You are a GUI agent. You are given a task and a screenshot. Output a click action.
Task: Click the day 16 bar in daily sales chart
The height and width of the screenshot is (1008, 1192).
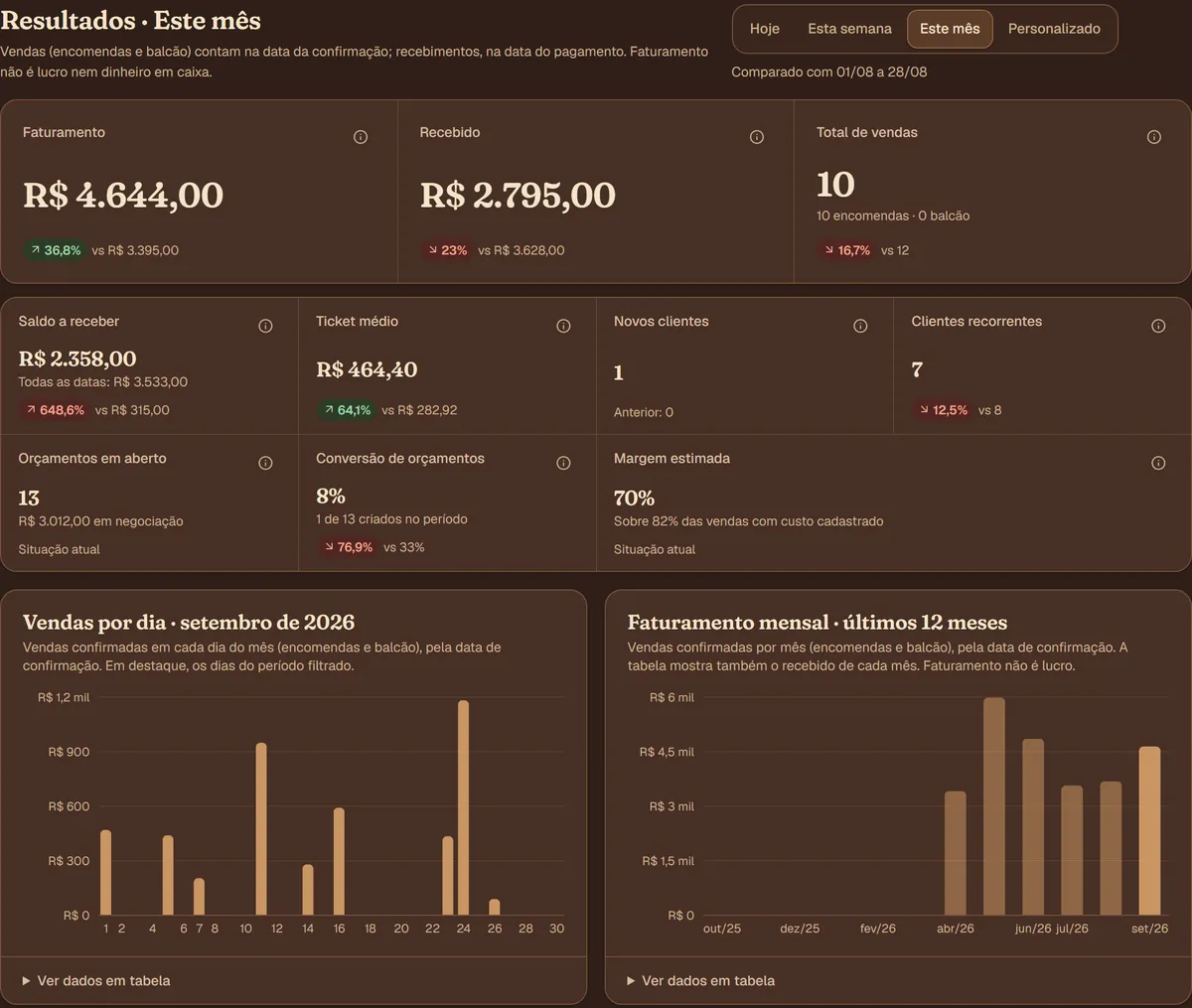339,861
